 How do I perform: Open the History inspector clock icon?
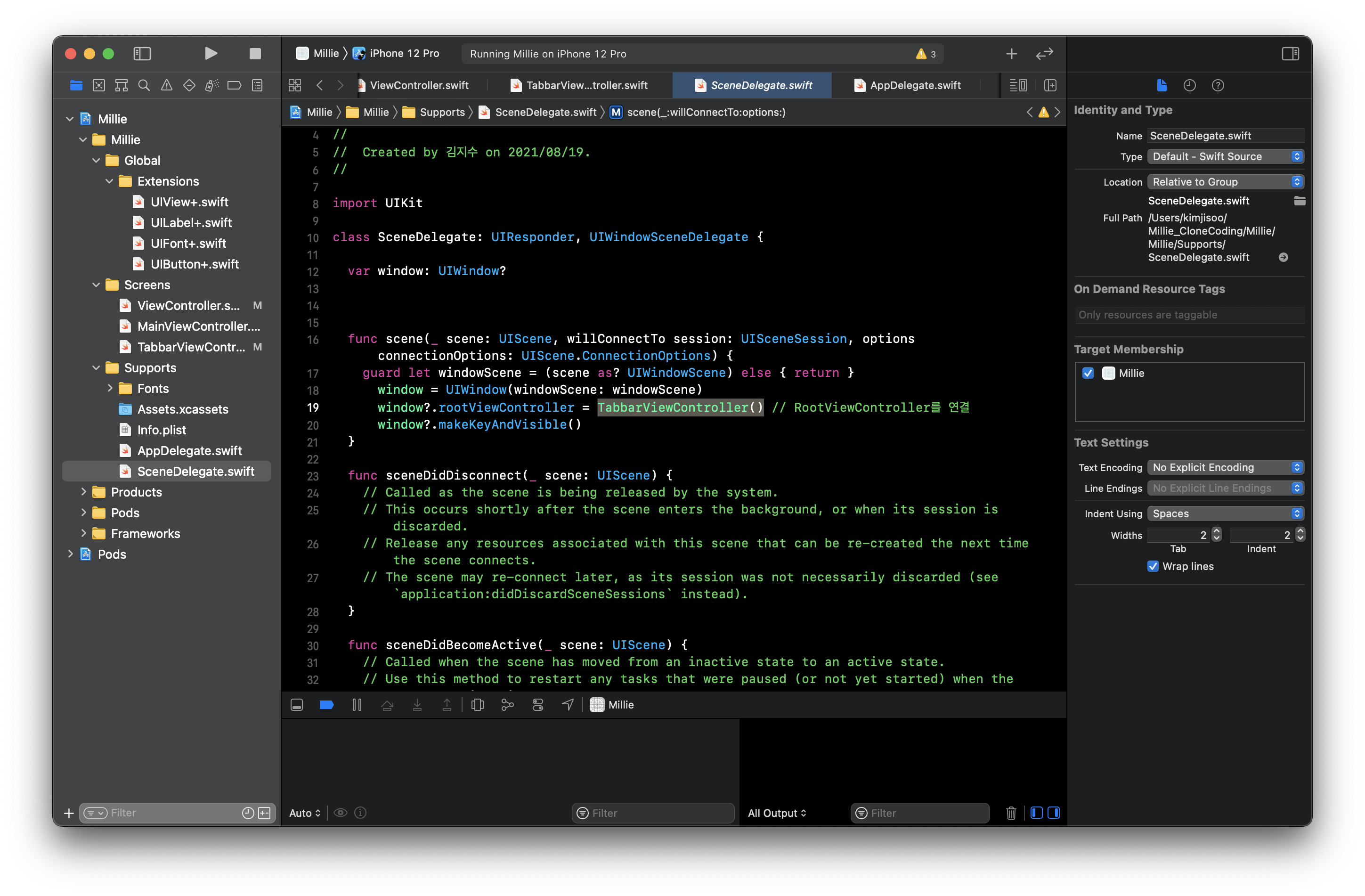pos(1189,85)
